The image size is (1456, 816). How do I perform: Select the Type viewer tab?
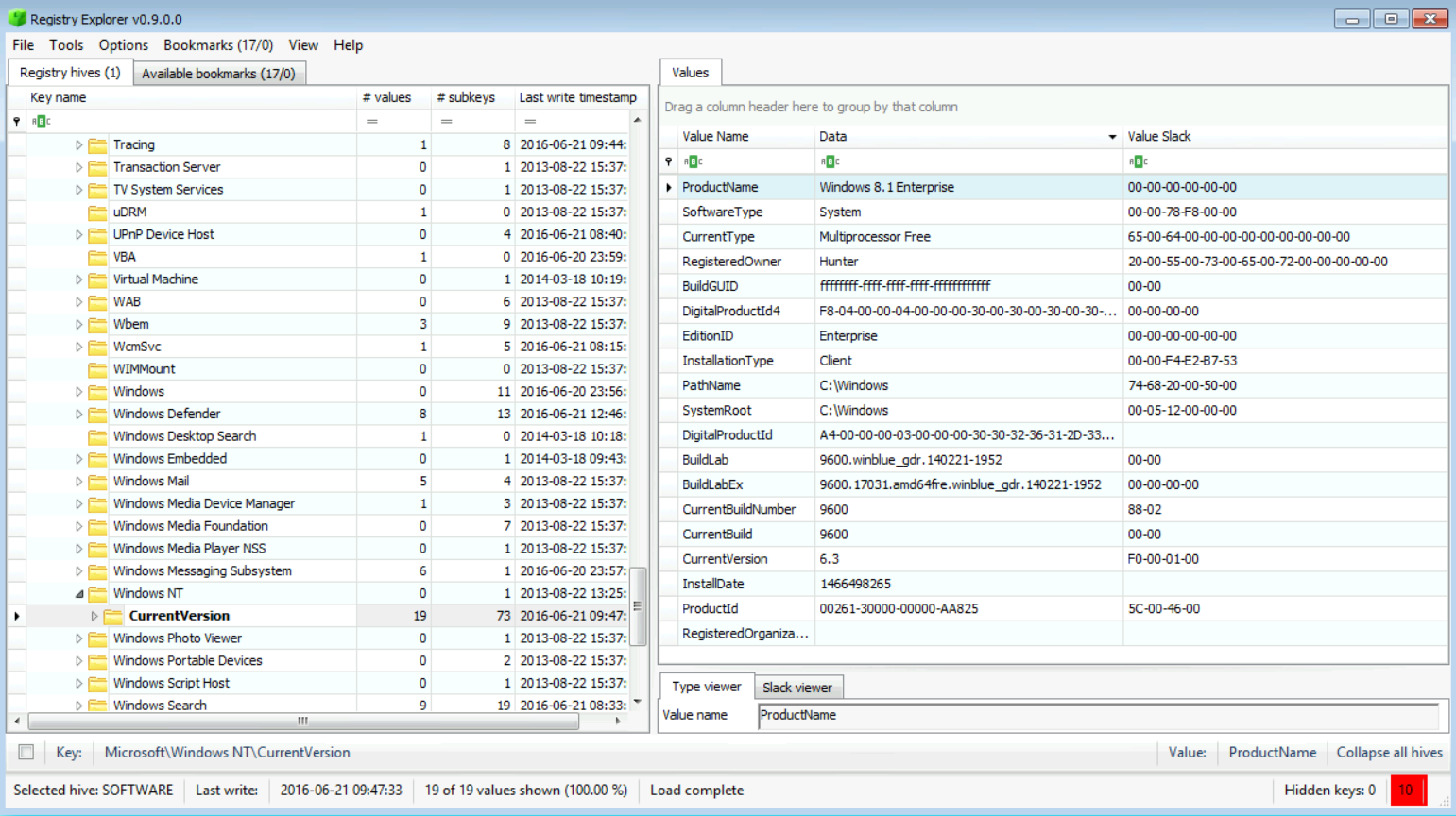pos(707,687)
